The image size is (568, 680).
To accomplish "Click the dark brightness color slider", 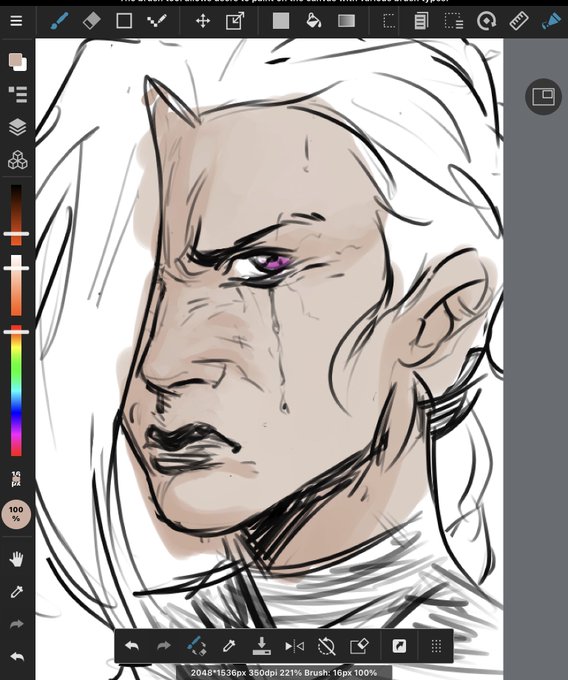I will (16, 215).
